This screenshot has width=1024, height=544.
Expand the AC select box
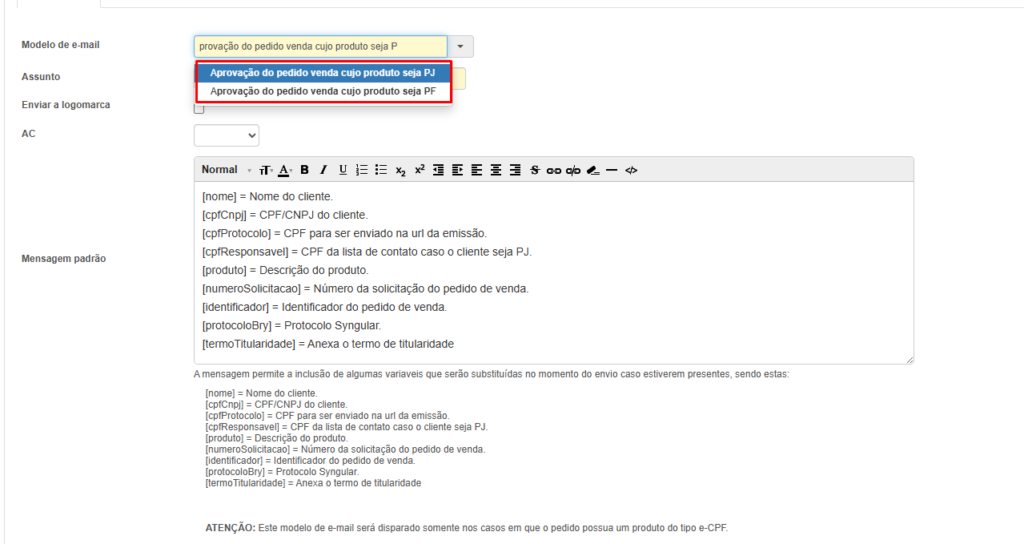[226, 135]
